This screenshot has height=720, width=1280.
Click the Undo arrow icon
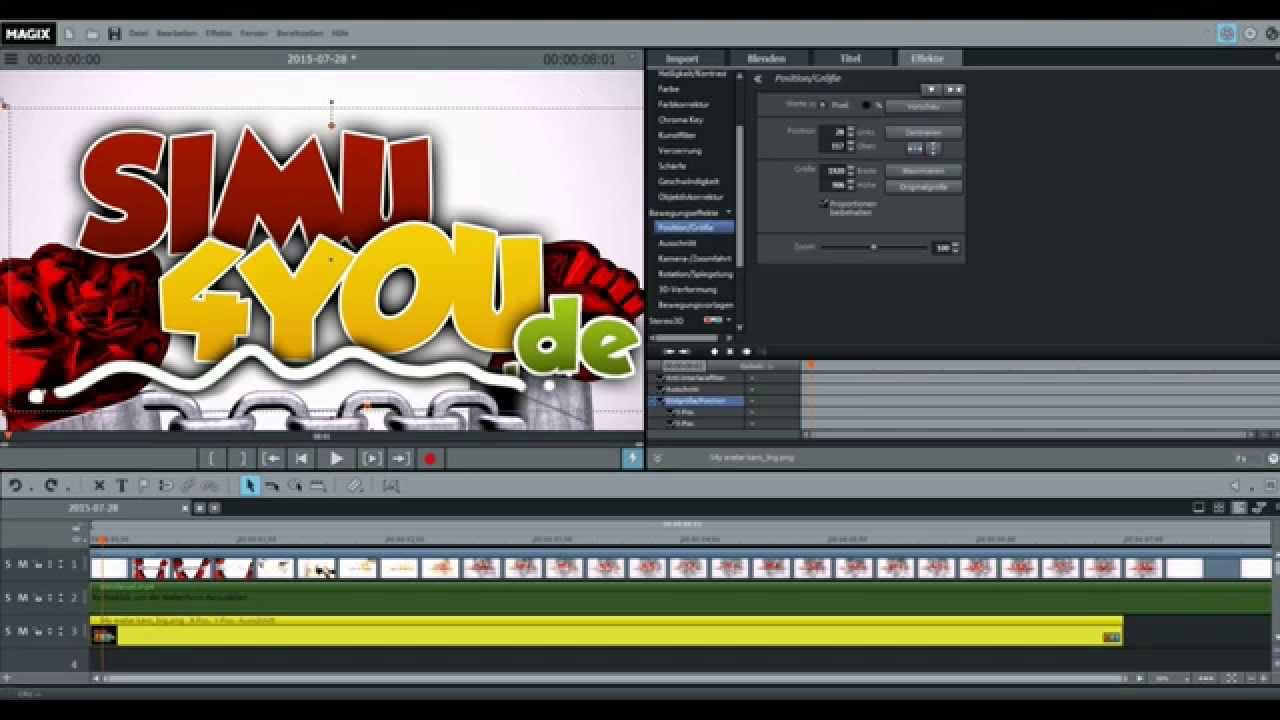pos(15,485)
